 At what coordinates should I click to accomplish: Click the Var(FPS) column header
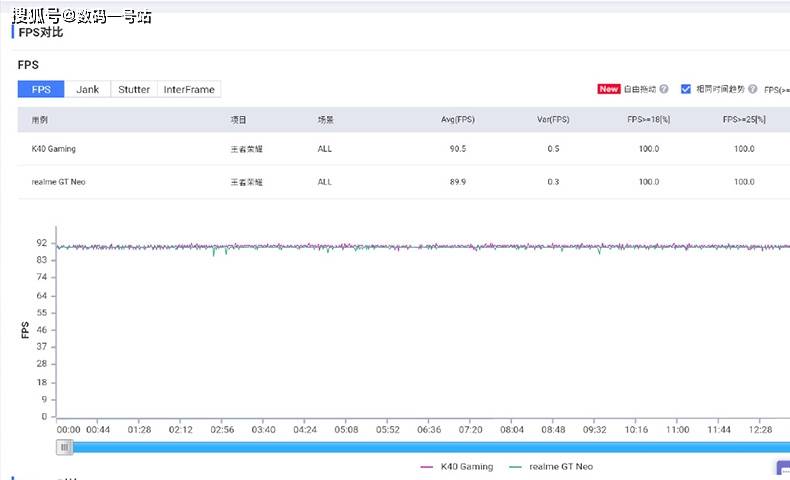[x=553, y=119]
